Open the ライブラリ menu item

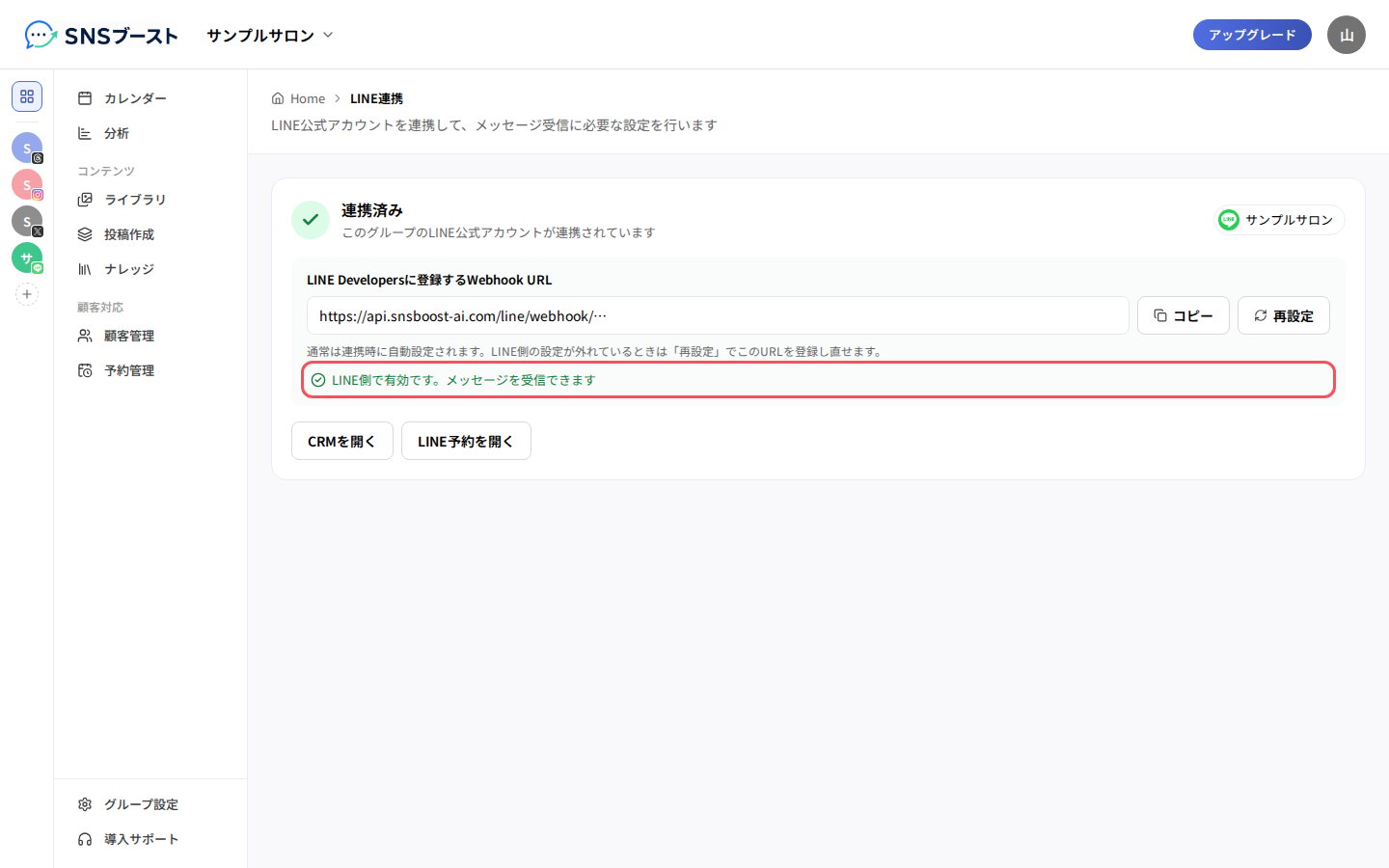150,200
